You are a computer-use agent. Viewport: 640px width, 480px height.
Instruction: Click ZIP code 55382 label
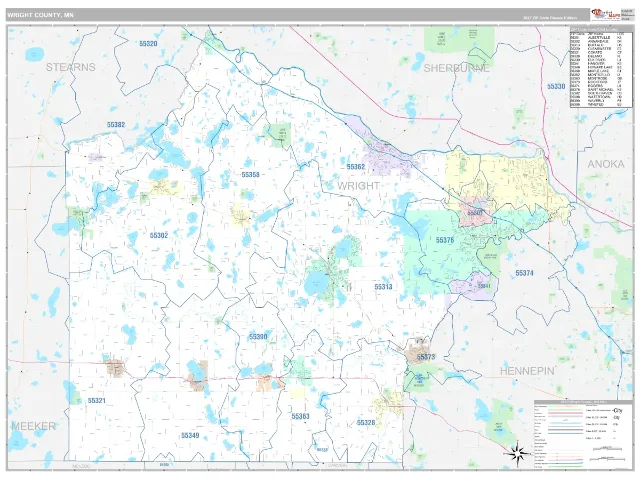tap(116, 124)
